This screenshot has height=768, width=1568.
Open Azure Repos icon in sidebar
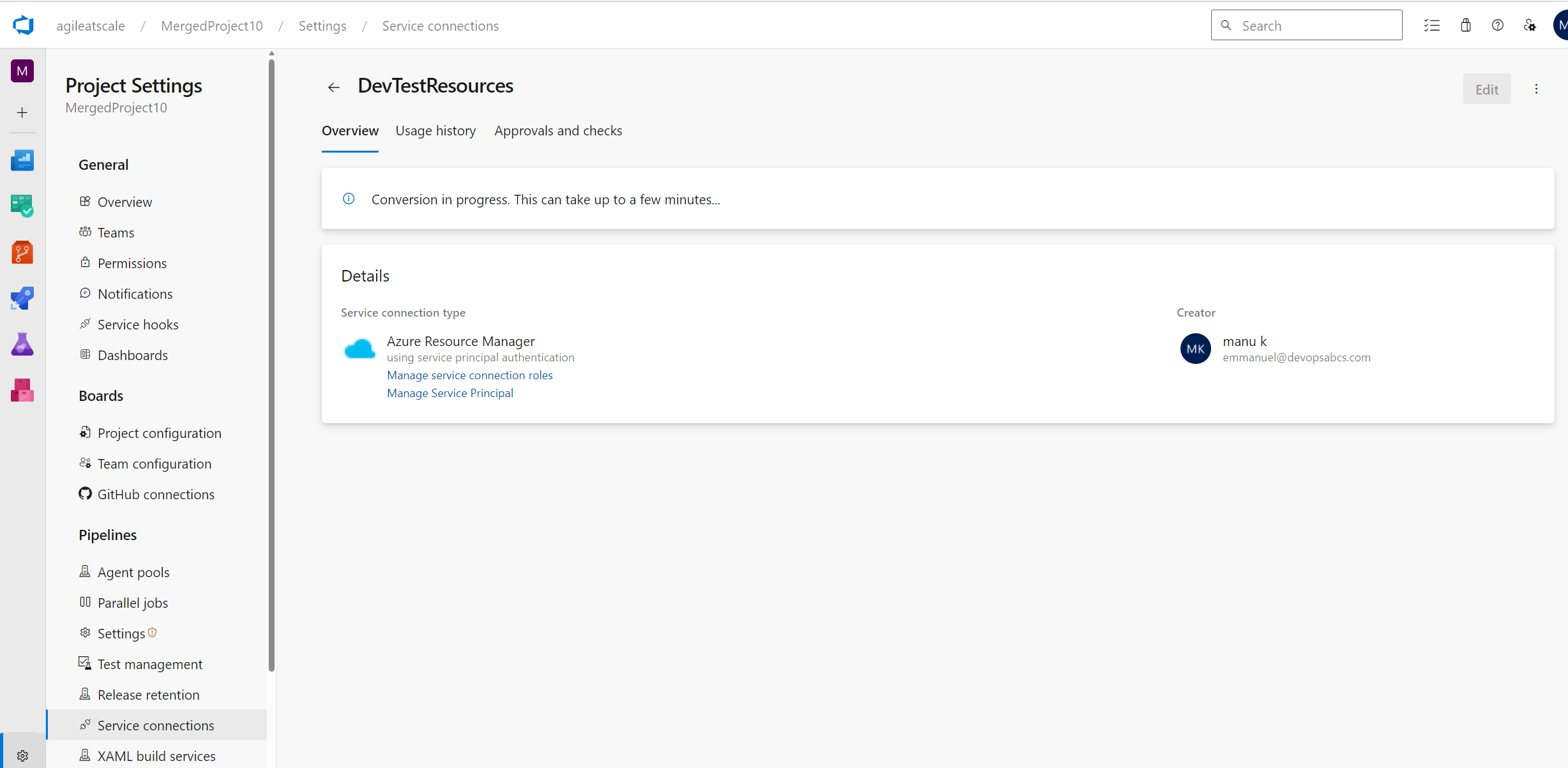click(x=22, y=252)
